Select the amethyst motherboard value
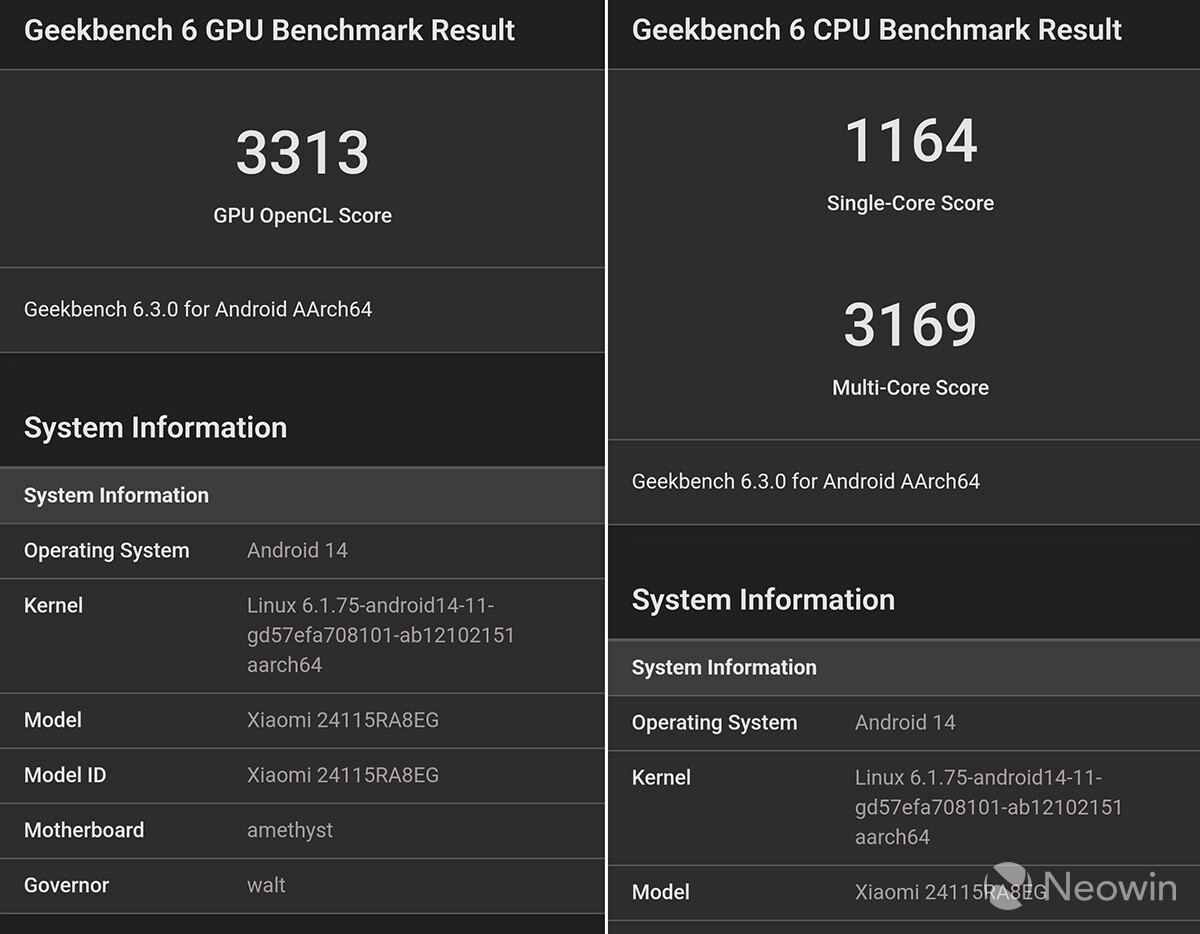This screenshot has height=934, width=1200. (x=290, y=830)
